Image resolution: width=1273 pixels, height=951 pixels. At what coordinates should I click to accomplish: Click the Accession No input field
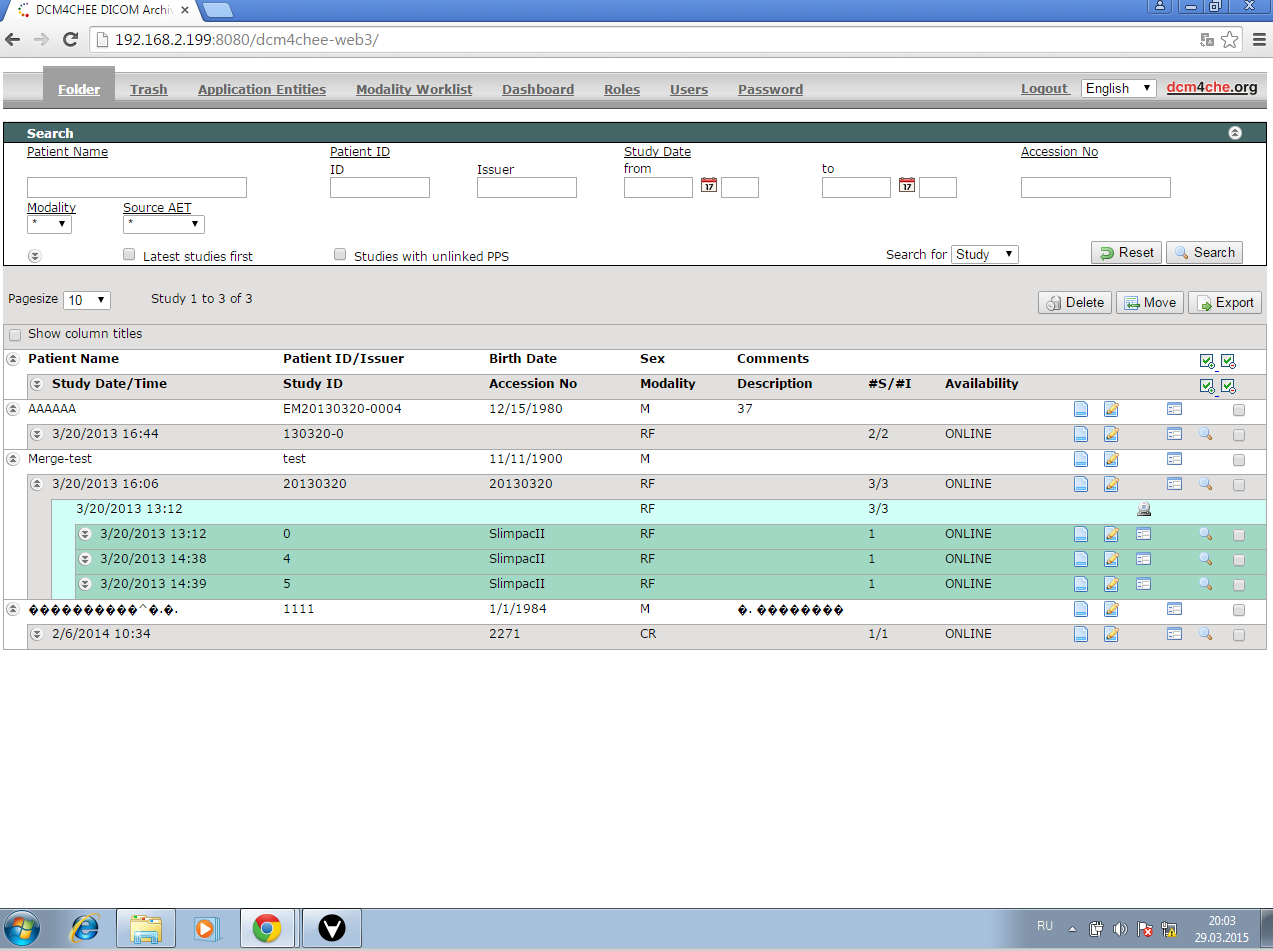point(1095,188)
